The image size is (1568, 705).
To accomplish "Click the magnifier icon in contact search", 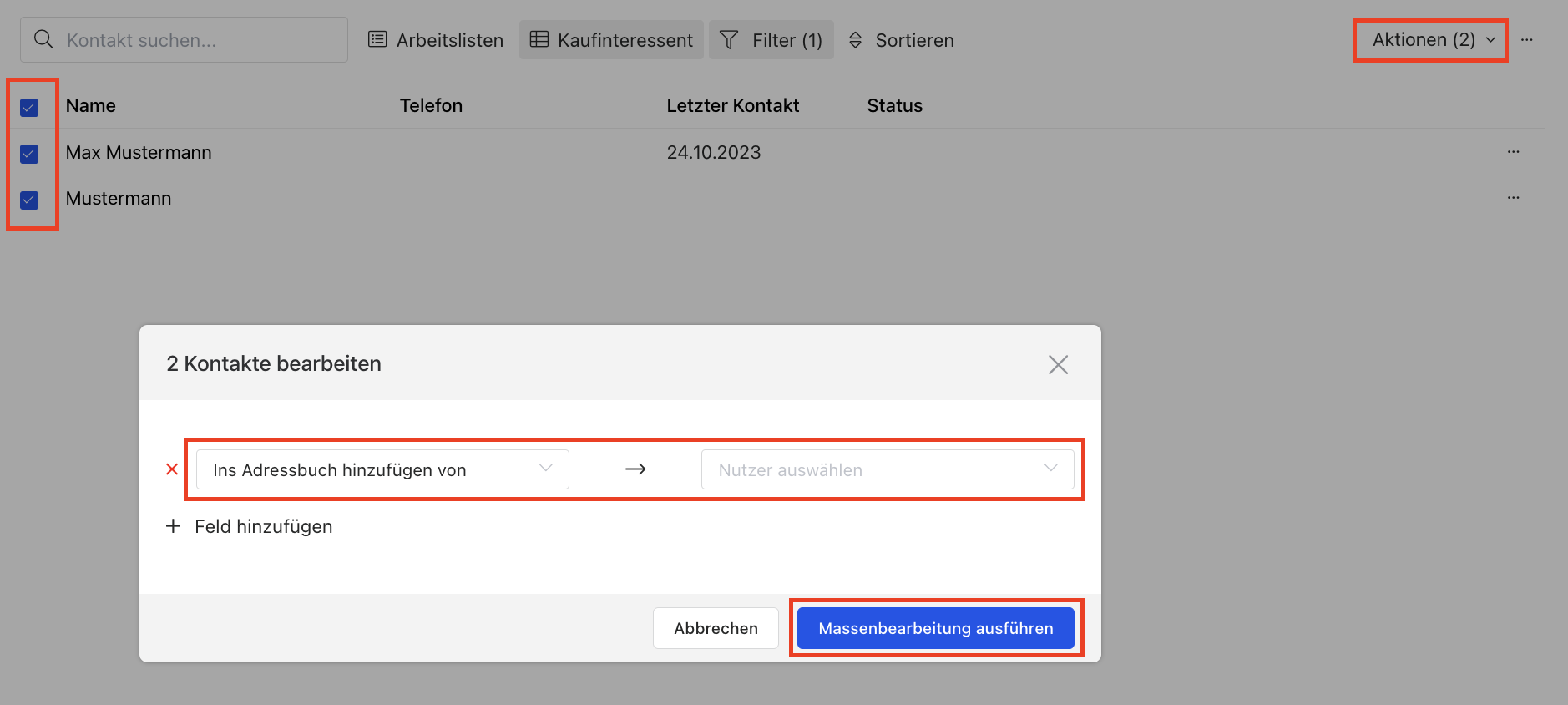I will (x=43, y=39).
